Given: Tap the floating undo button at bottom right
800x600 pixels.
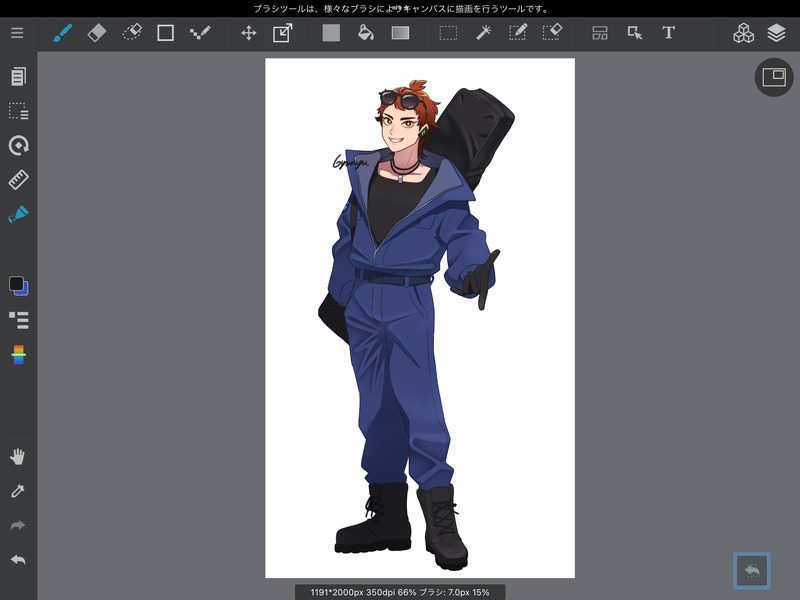Looking at the screenshot, I should (752, 570).
